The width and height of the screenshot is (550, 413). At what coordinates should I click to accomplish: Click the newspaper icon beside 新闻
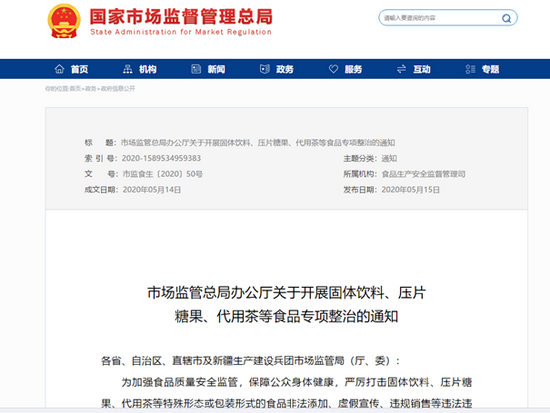196,69
